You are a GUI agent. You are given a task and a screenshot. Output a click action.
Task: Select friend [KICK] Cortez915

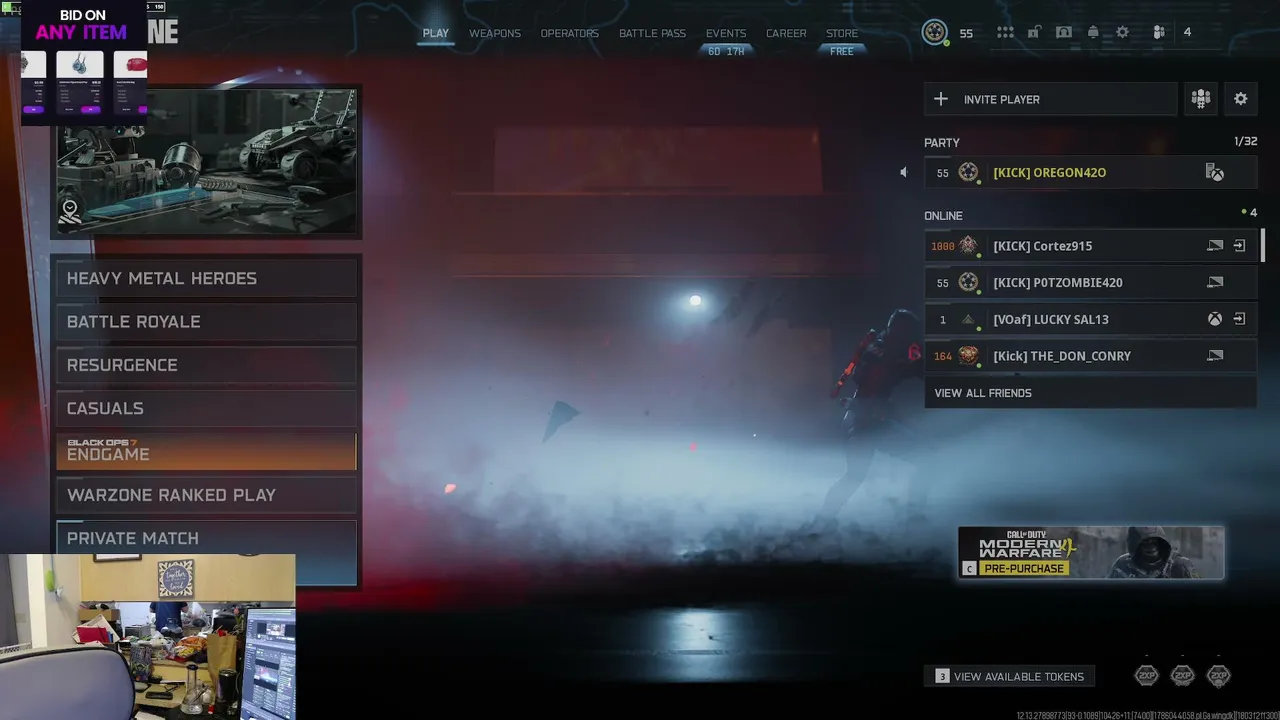tap(1090, 246)
